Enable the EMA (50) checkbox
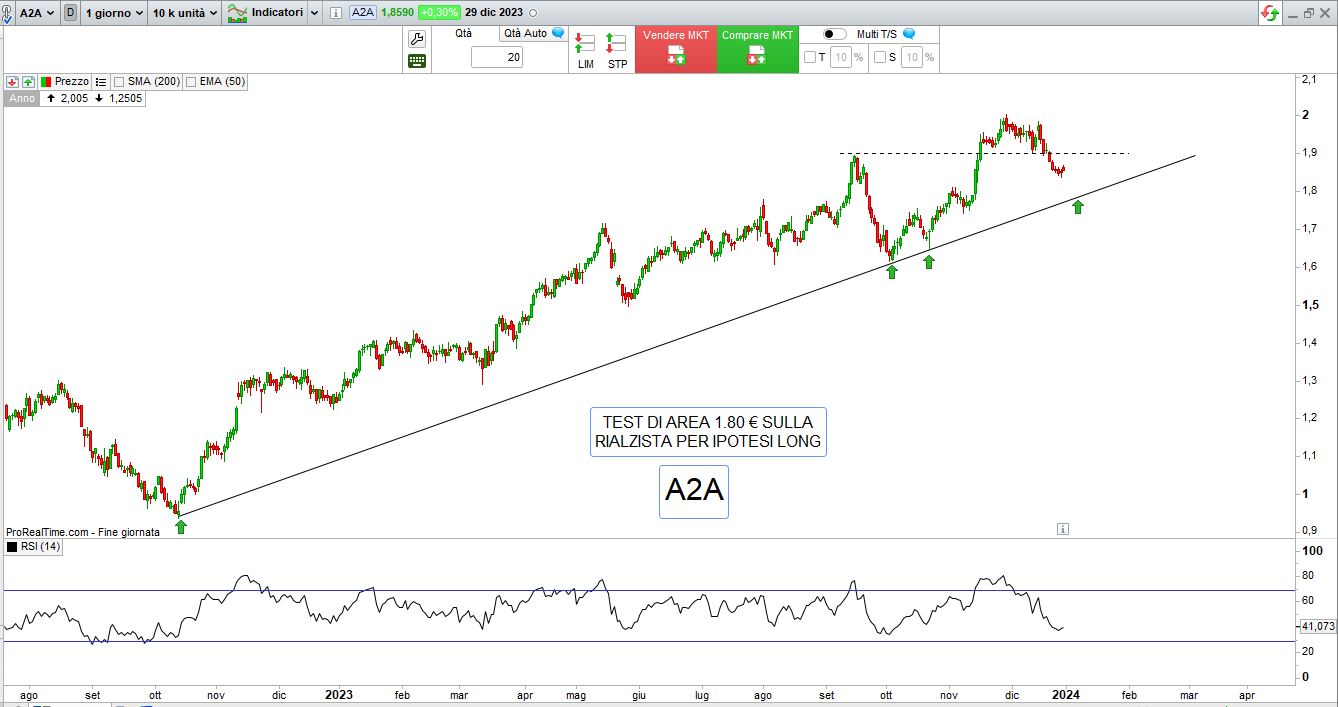The height and width of the screenshot is (707, 1338). tap(192, 82)
